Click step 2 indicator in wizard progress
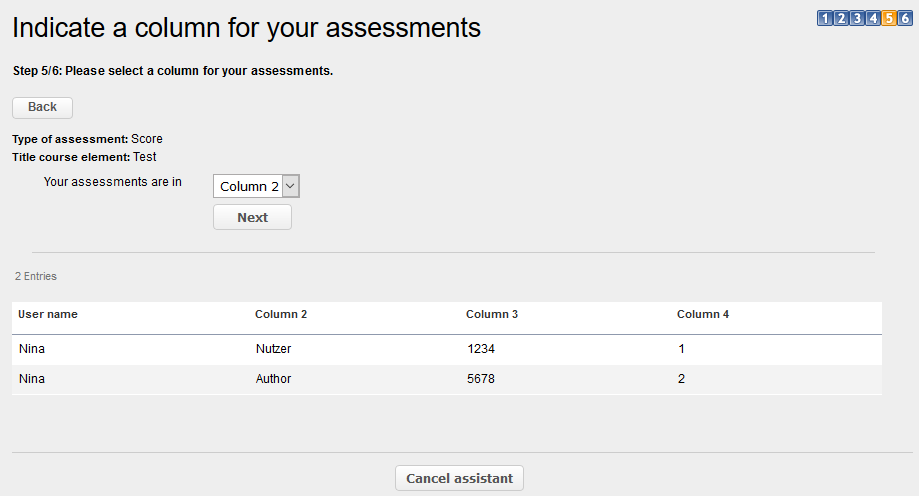Screen dimensions: 919x496 click(x=841, y=18)
